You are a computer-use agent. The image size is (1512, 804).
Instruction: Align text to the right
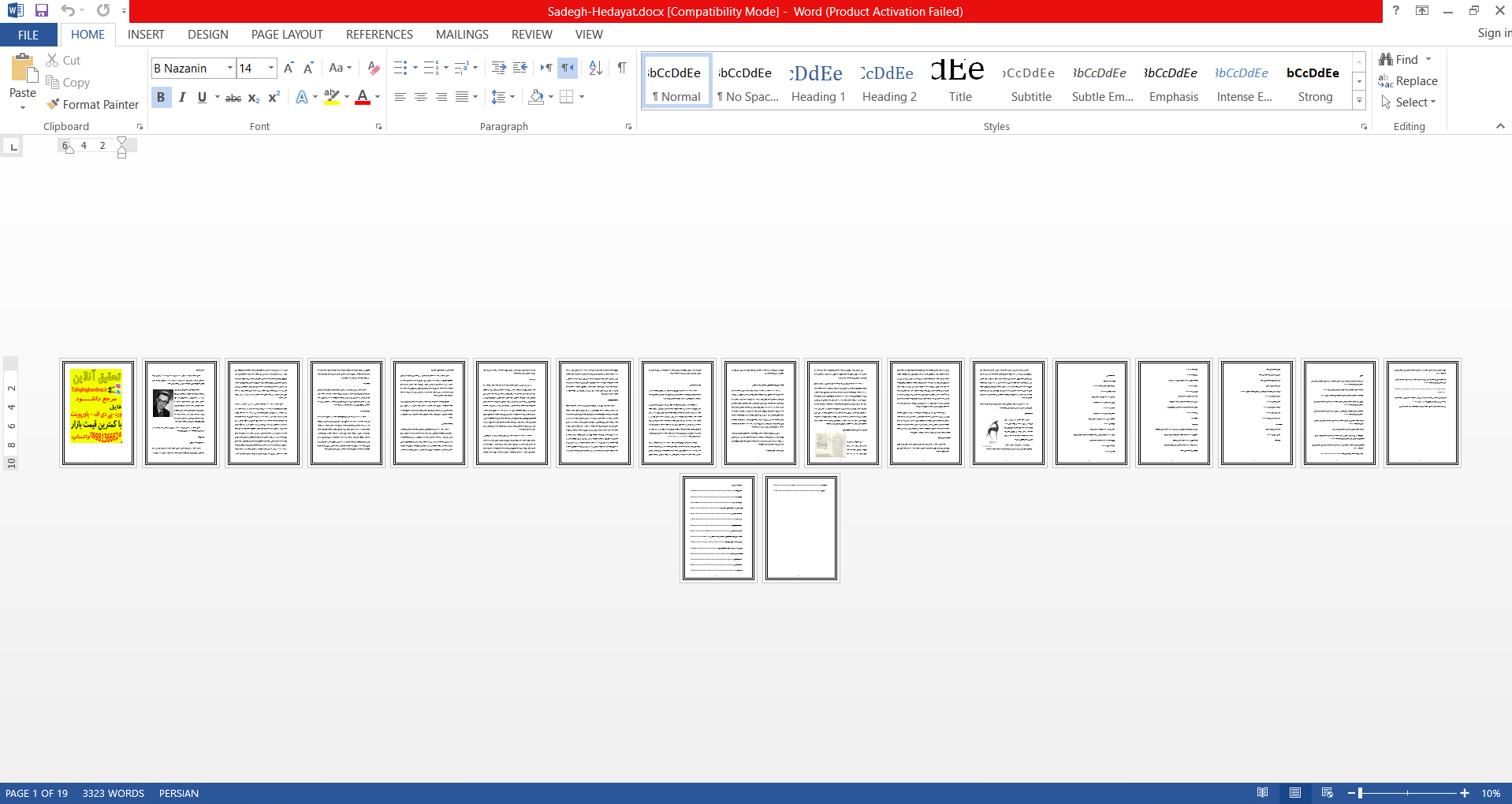(x=441, y=97)
